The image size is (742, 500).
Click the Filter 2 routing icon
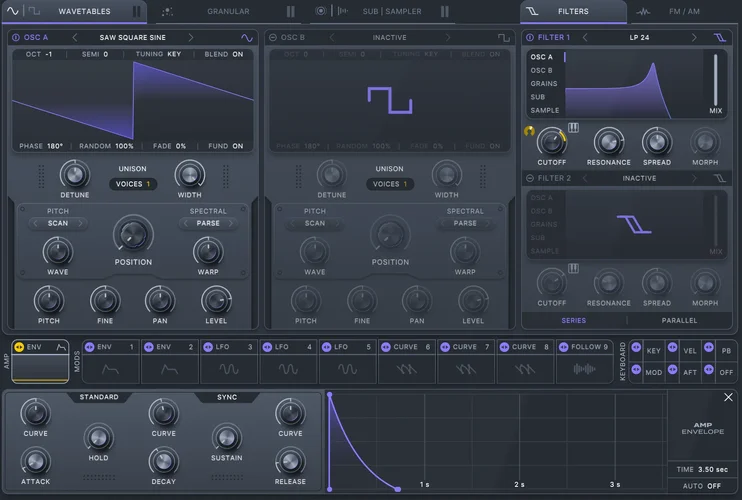click(x=718, y=178)
